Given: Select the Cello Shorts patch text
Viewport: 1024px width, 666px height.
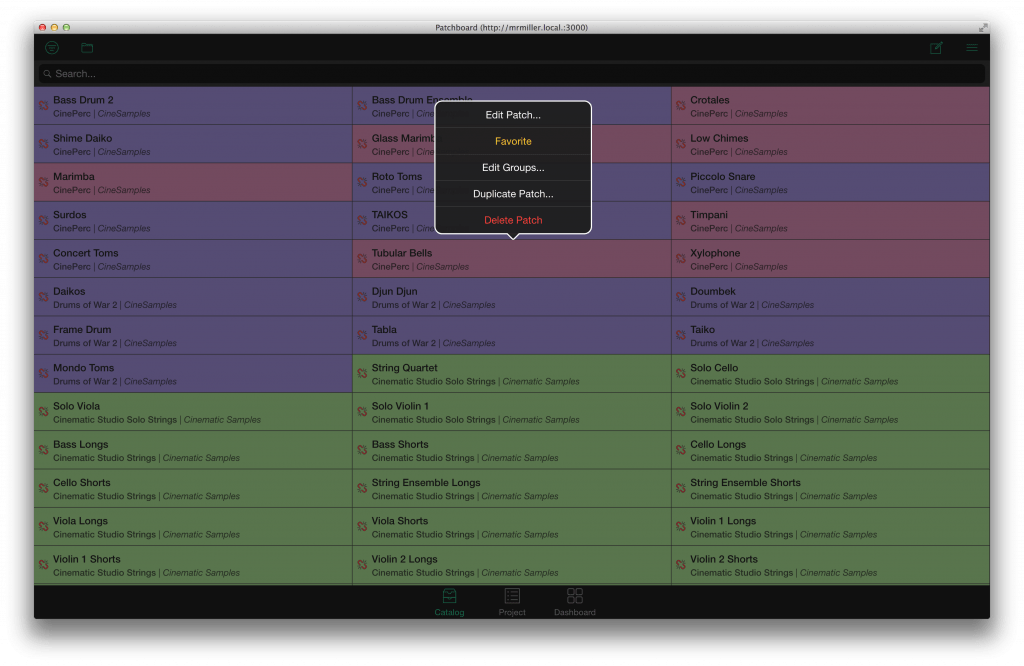Looking at the screenshot, I should pos(82,483).
